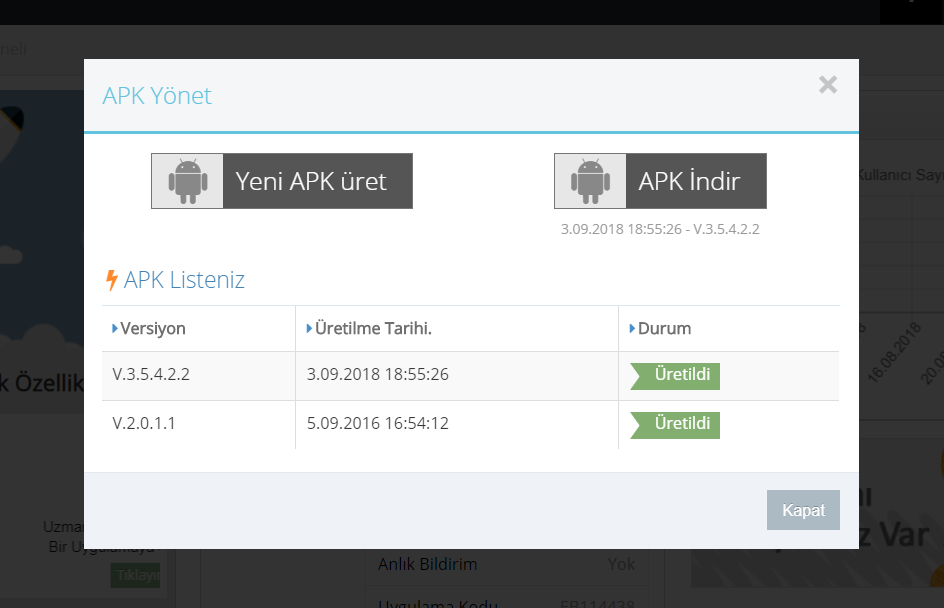Click the lightning bolt icon beside APK Listeniz
This screenshot has width=944, height=608.
click(111, 280)
